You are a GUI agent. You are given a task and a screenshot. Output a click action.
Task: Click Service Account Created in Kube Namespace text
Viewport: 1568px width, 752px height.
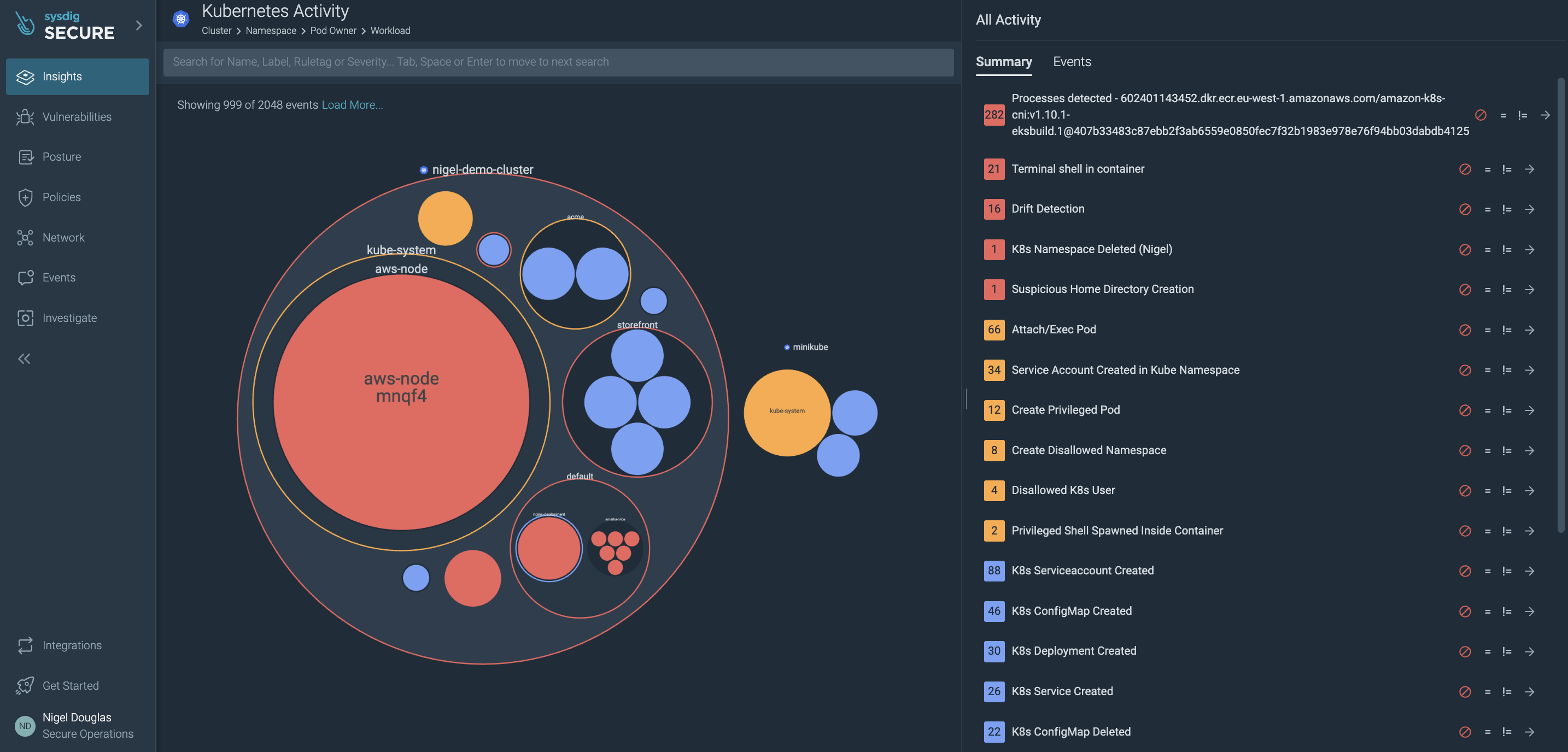1126,370
